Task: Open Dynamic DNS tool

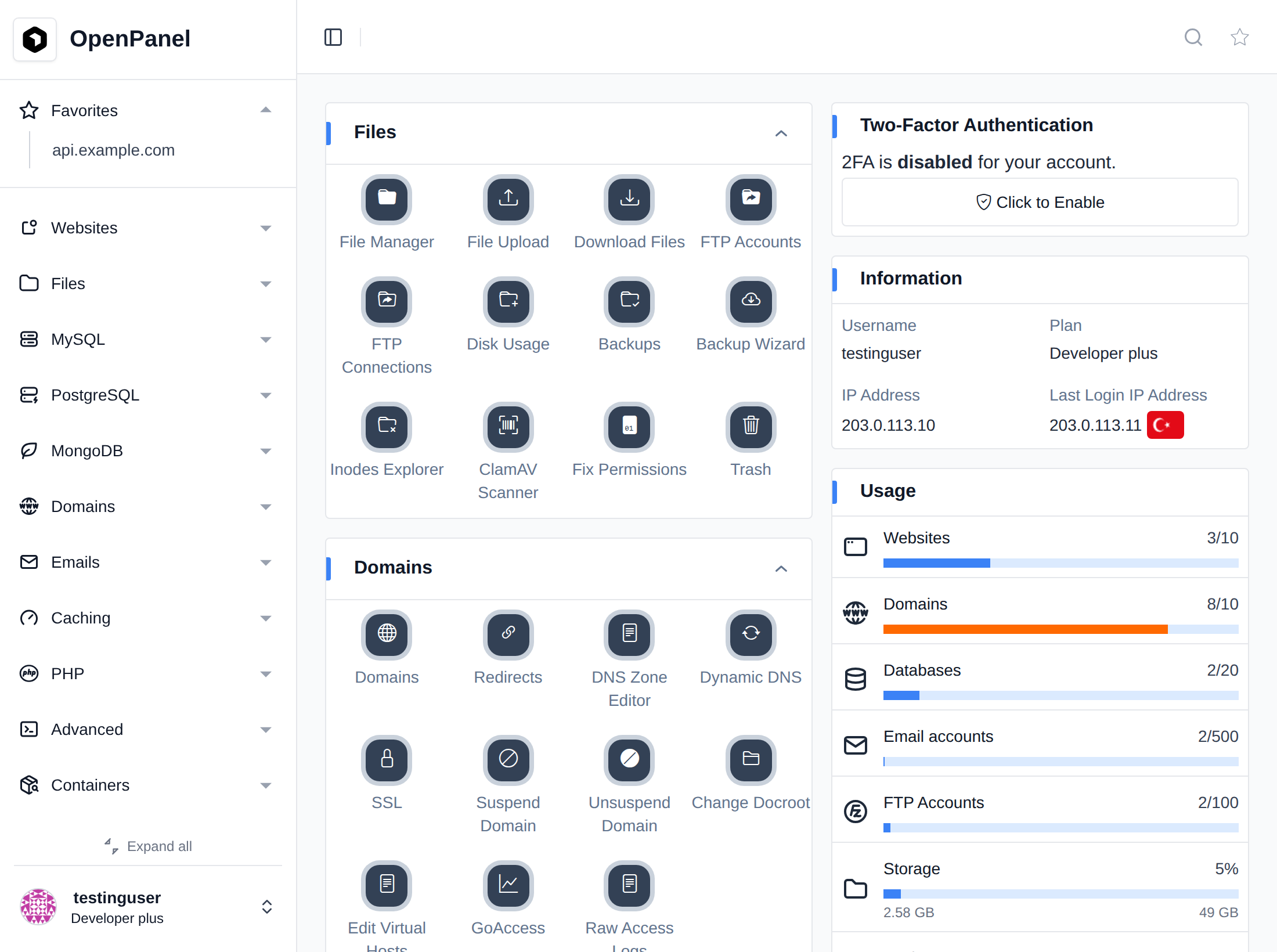Action: [751, 634]
